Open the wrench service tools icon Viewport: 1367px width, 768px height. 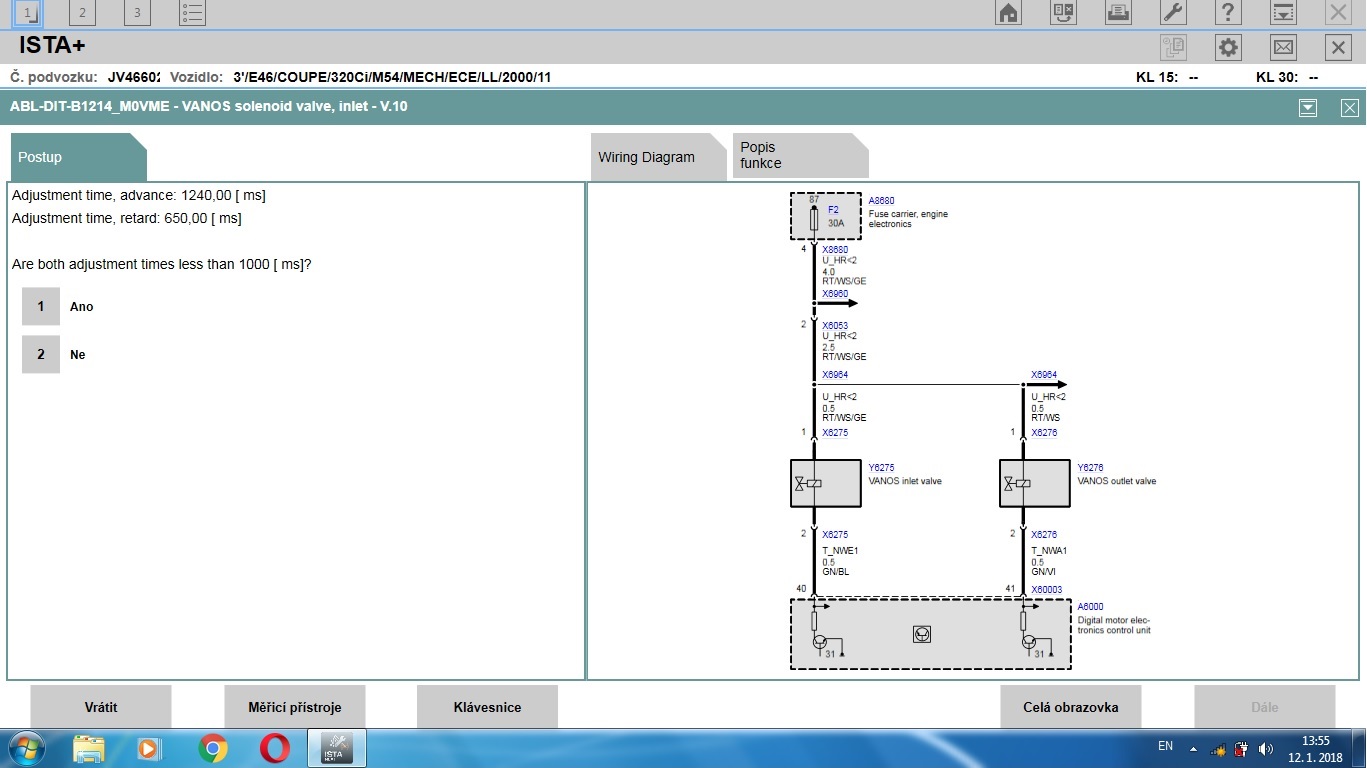(1173, 13)
